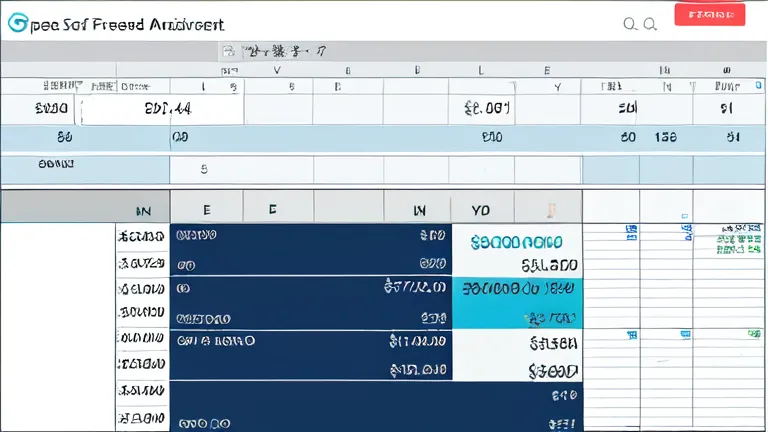Click the white input cell showing 2D1.44
The image size is (768, 432).
coord(163,110)
